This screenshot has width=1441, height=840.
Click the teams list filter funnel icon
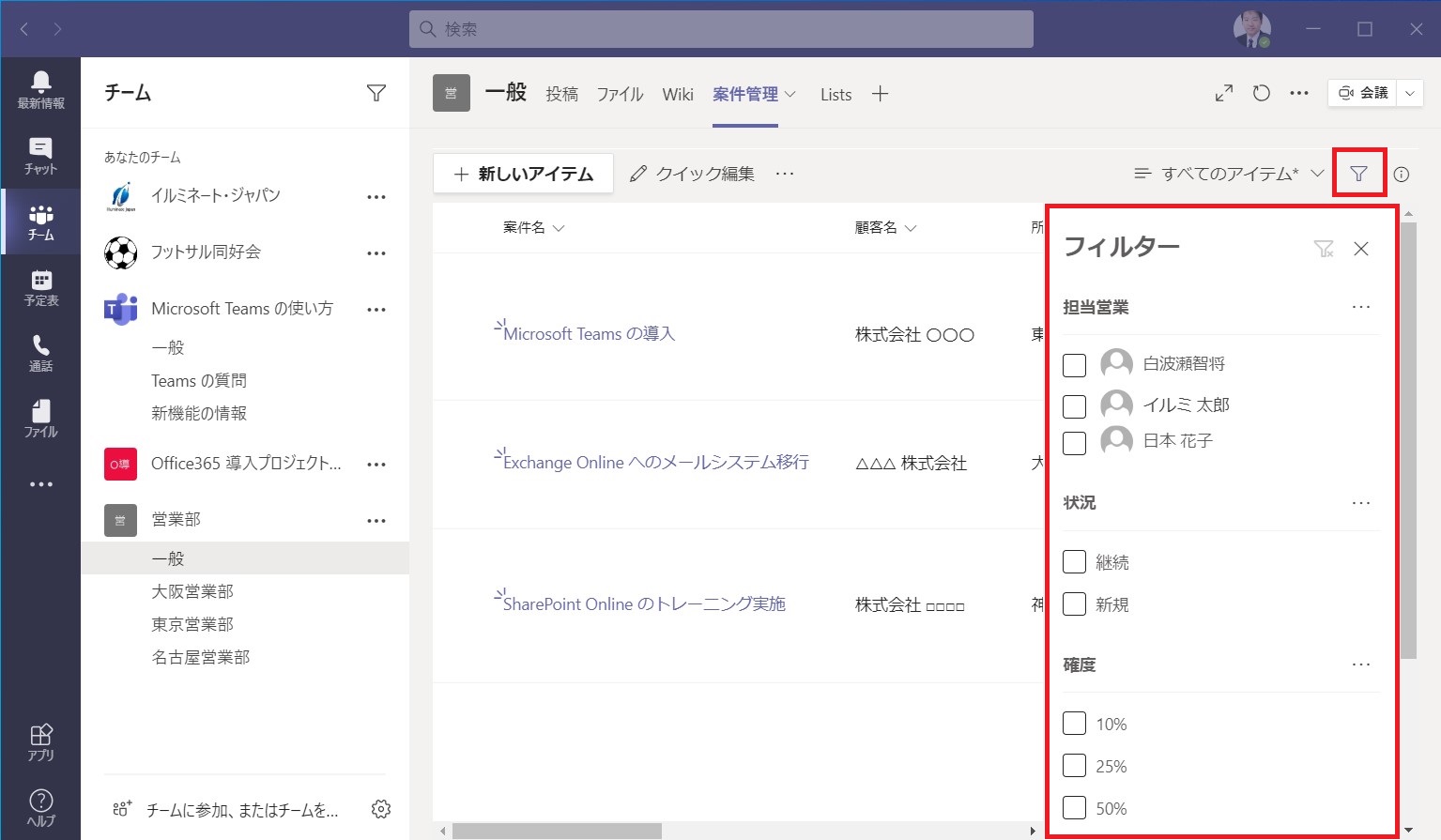(x=376, y=93)
